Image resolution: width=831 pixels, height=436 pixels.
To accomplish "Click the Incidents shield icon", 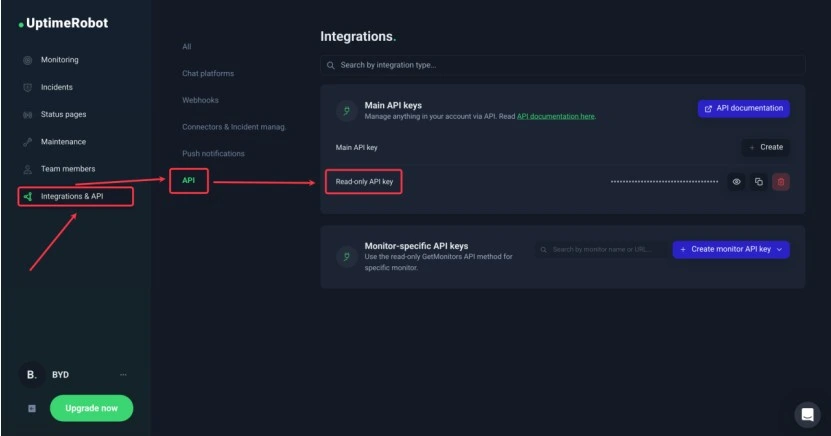I will point(28,88).
